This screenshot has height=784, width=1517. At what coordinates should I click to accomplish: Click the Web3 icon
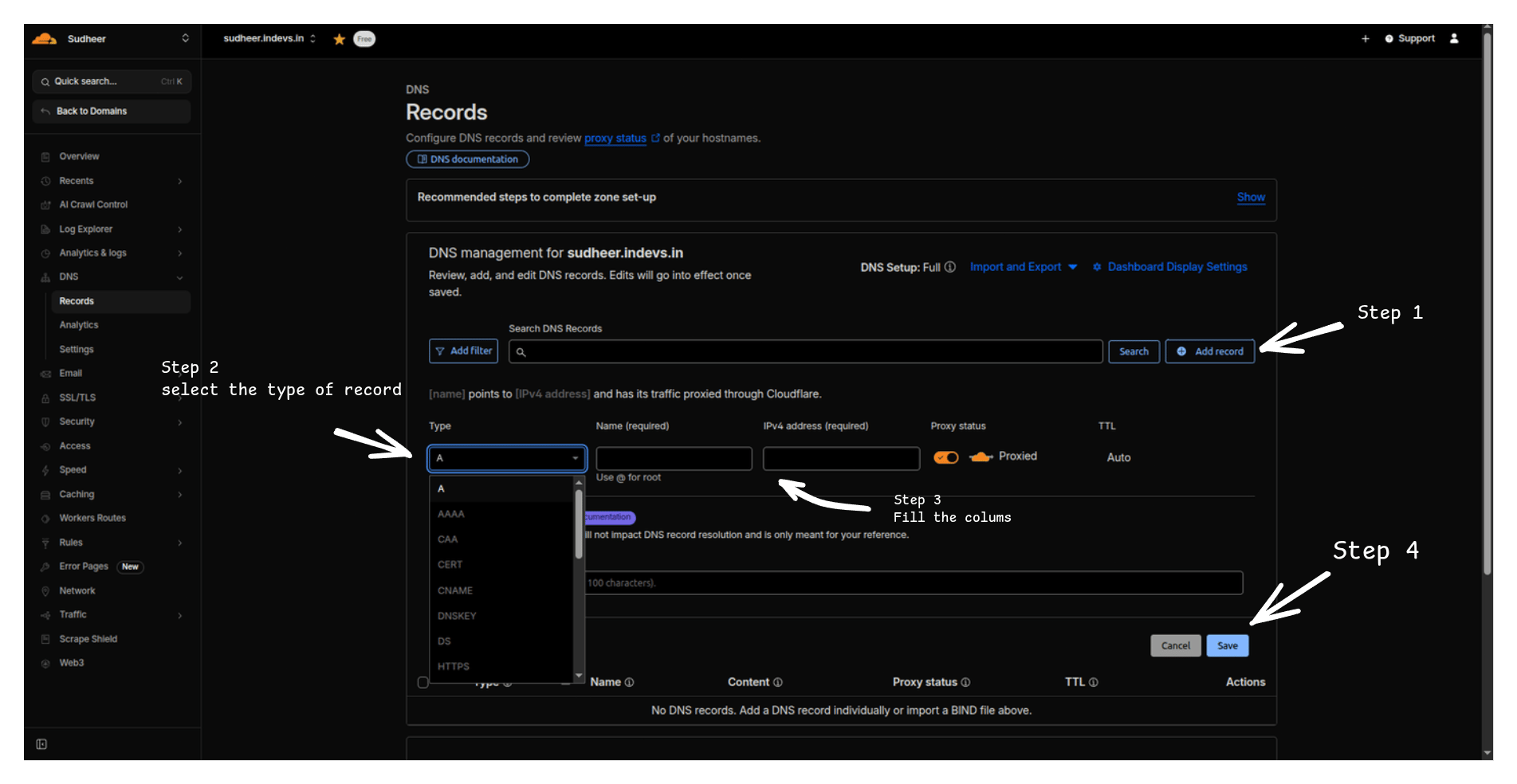pyautogui.click(x=45, y=663)
